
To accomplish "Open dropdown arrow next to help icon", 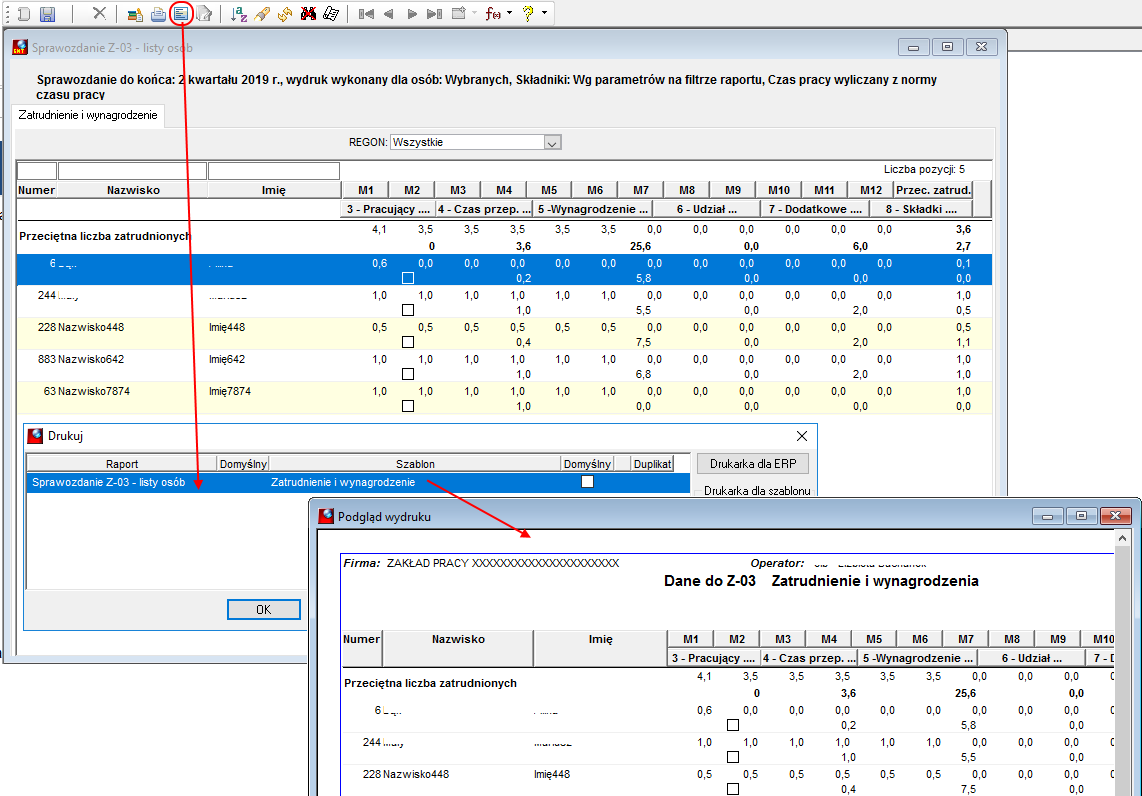I will pyautogui.click(x=544, y=13).
